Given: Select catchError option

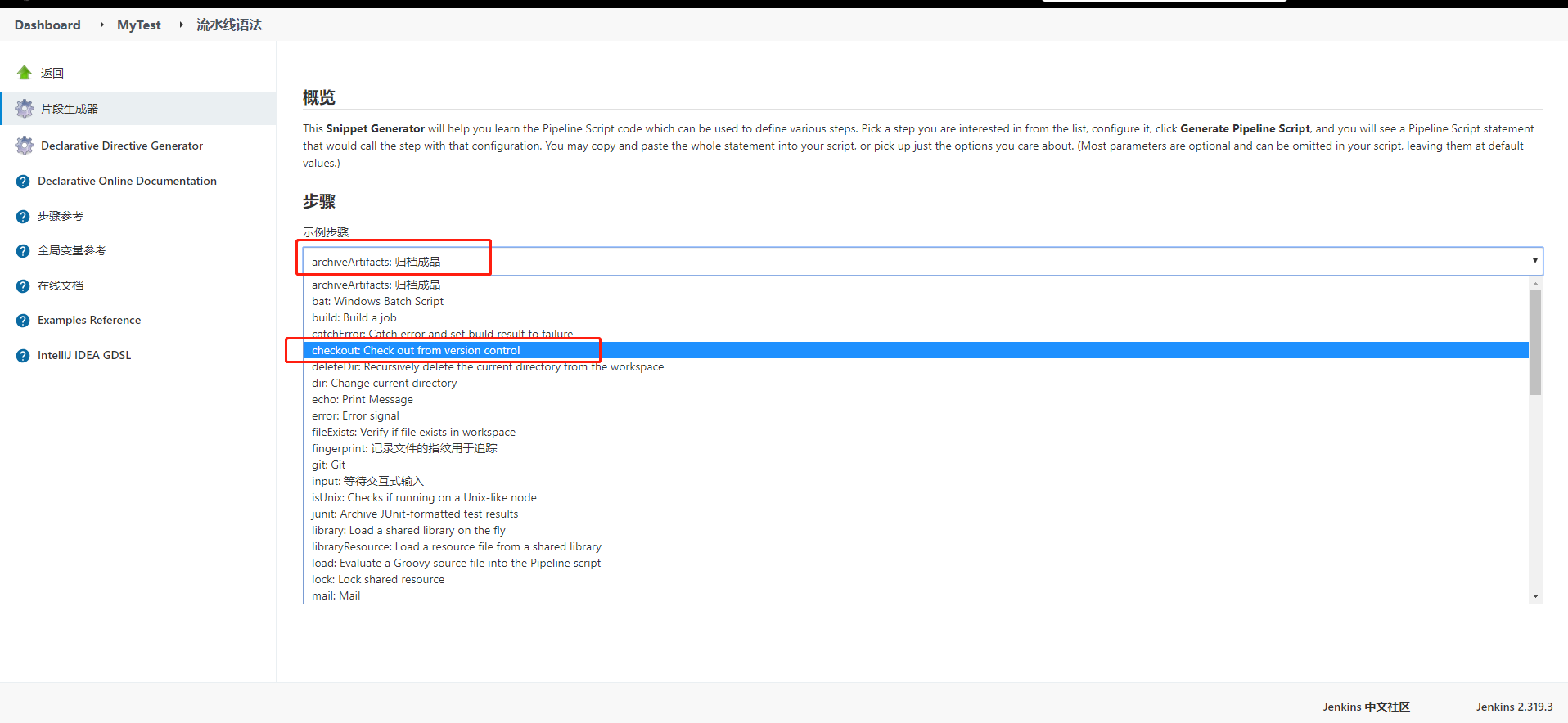Looking at the screenshot, I should click(x=916, y=334).
